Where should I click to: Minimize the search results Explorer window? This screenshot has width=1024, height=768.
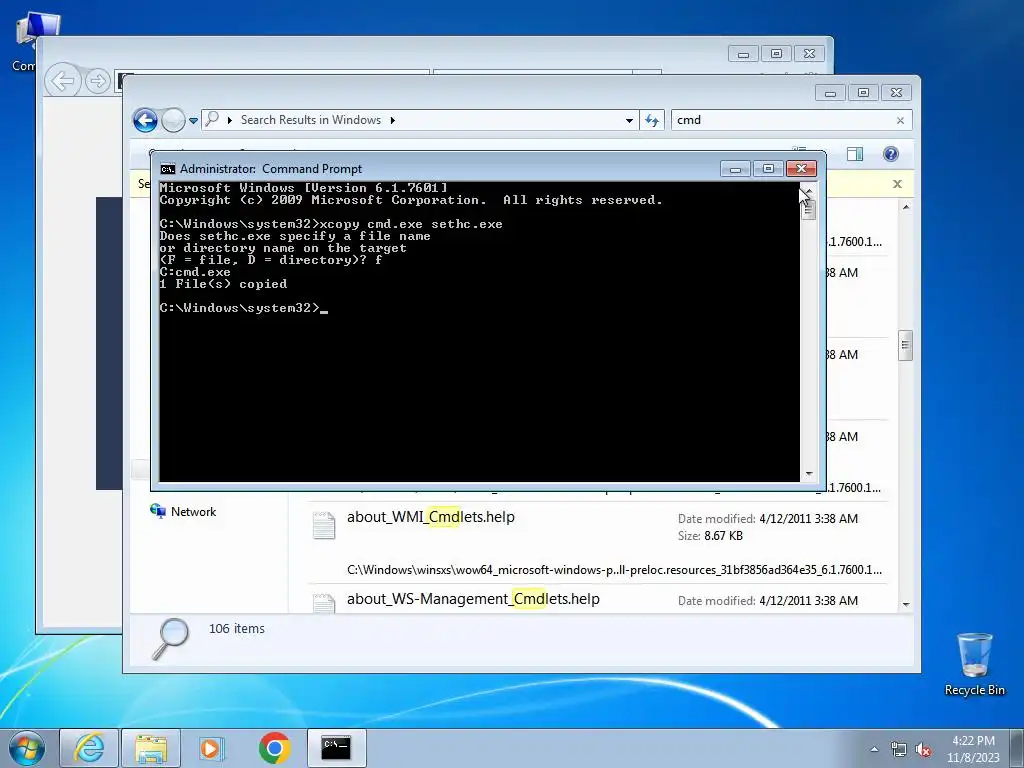pos(830,93)
